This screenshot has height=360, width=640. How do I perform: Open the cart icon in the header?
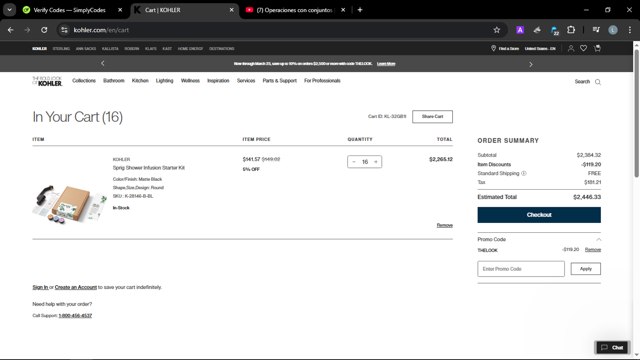pyautogui.click(x=597, y=49)
